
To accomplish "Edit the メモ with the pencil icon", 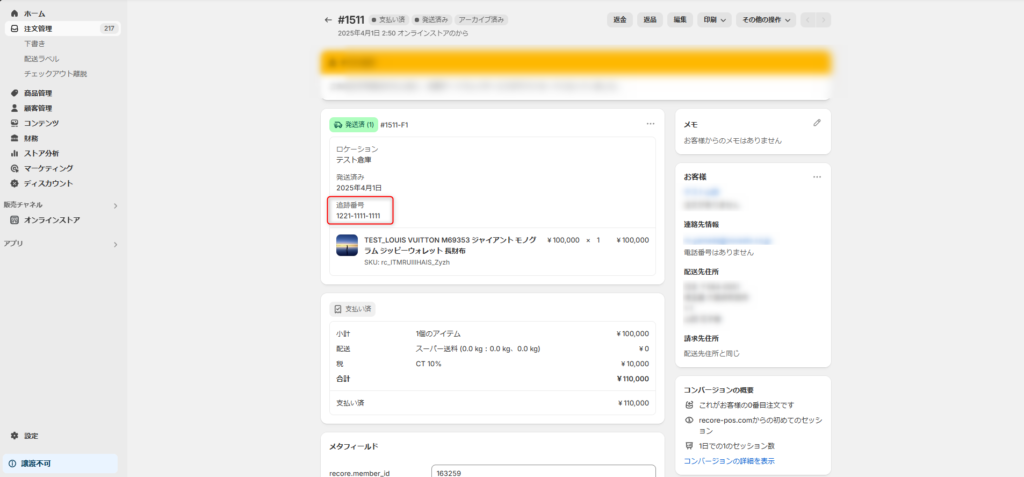I will [x=816, y=123].
